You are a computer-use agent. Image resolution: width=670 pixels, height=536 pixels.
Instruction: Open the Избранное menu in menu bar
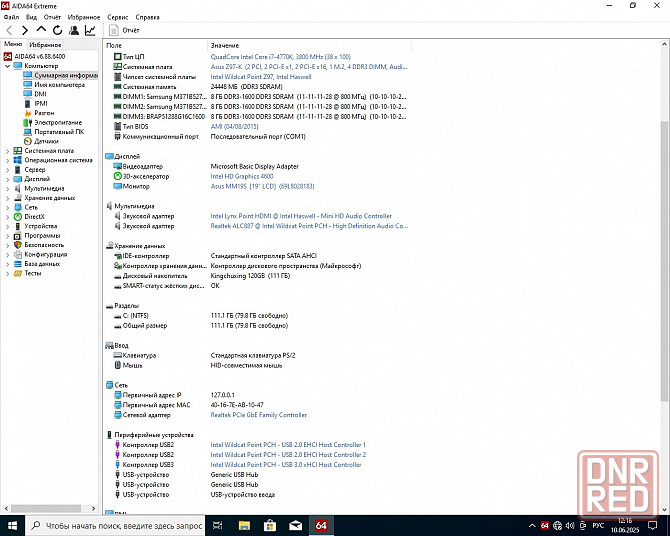click(x=84, y=17)
